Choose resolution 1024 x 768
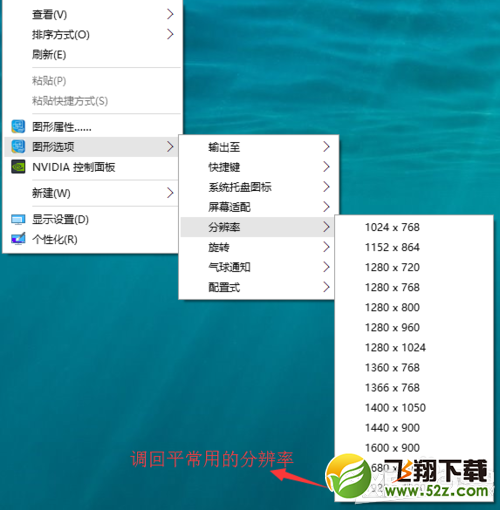Image resolution: width=500 pixels, height=510 pixels. tap(414, 227)
